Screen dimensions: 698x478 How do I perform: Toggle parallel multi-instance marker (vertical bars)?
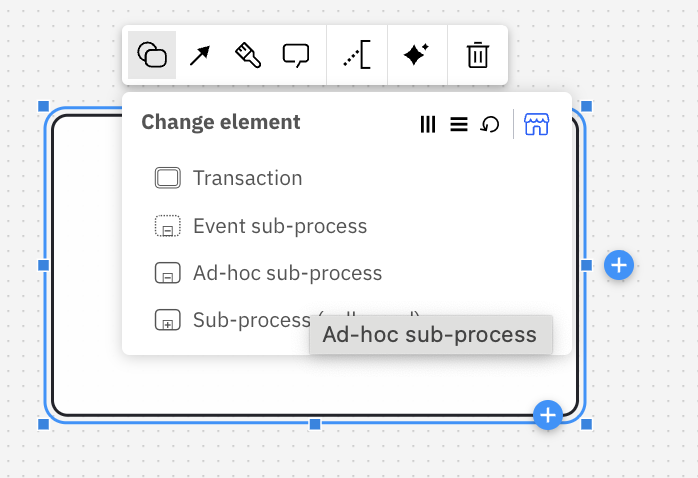[428, 124]
